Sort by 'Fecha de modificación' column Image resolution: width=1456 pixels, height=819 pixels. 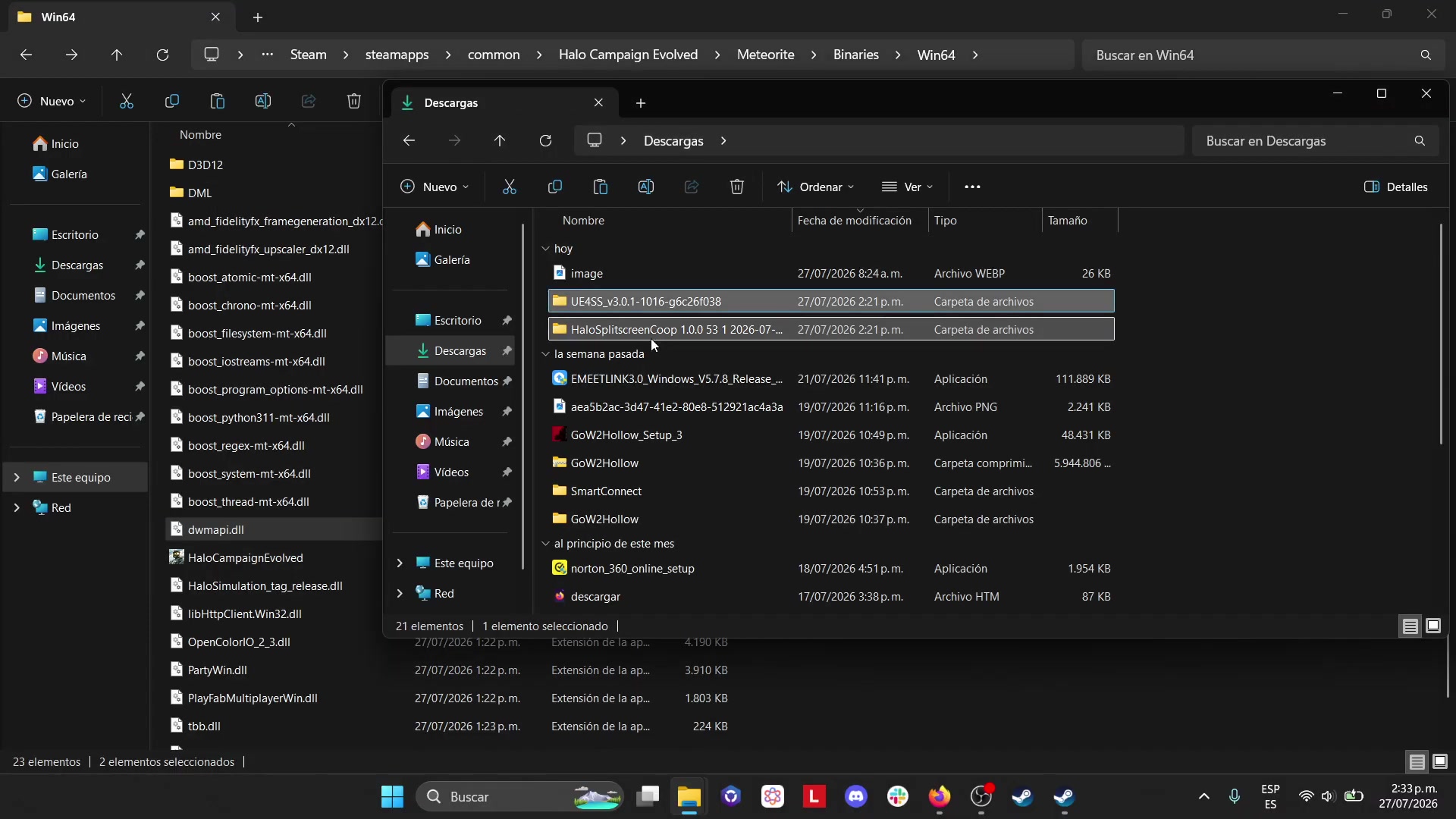859,221
